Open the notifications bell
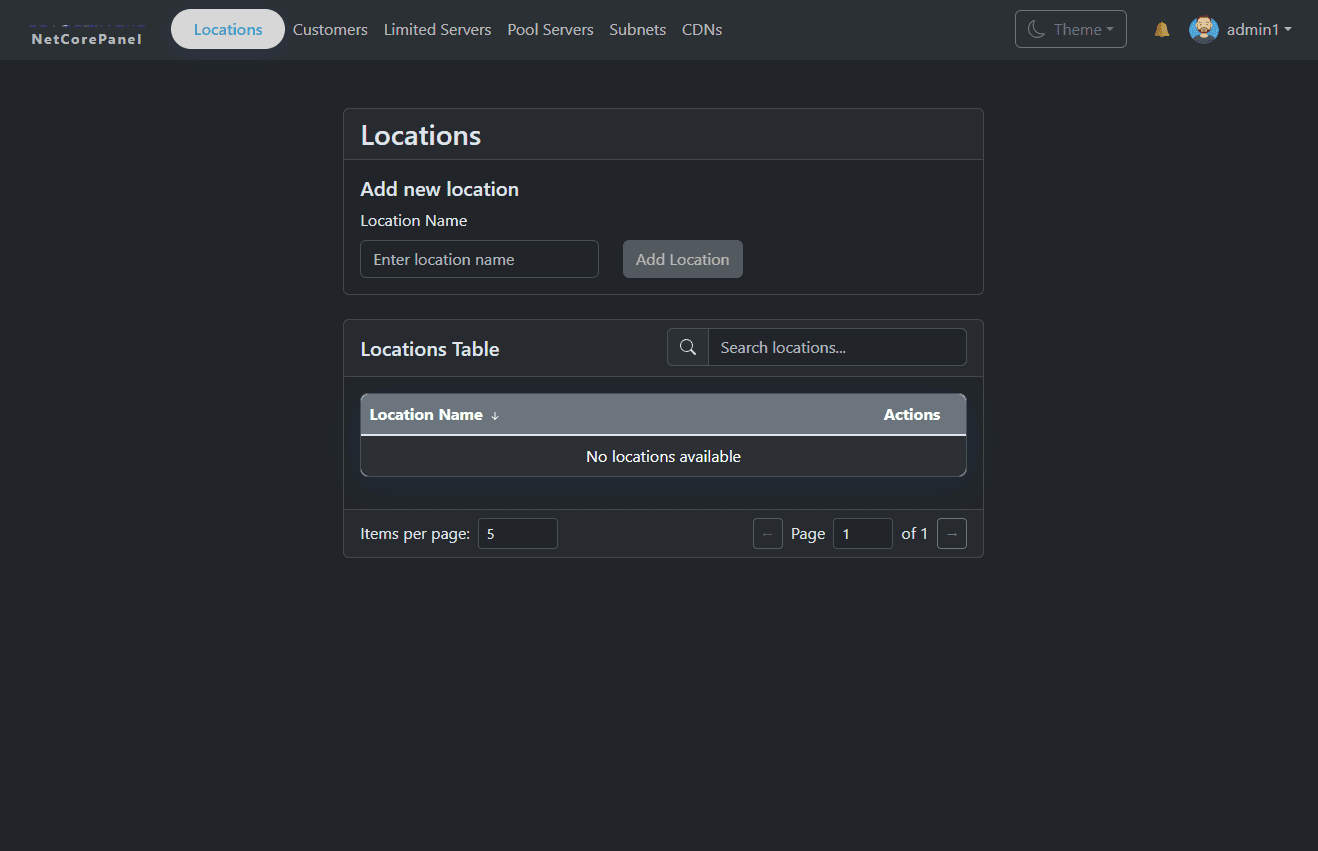 click(x=1162, y=30)
